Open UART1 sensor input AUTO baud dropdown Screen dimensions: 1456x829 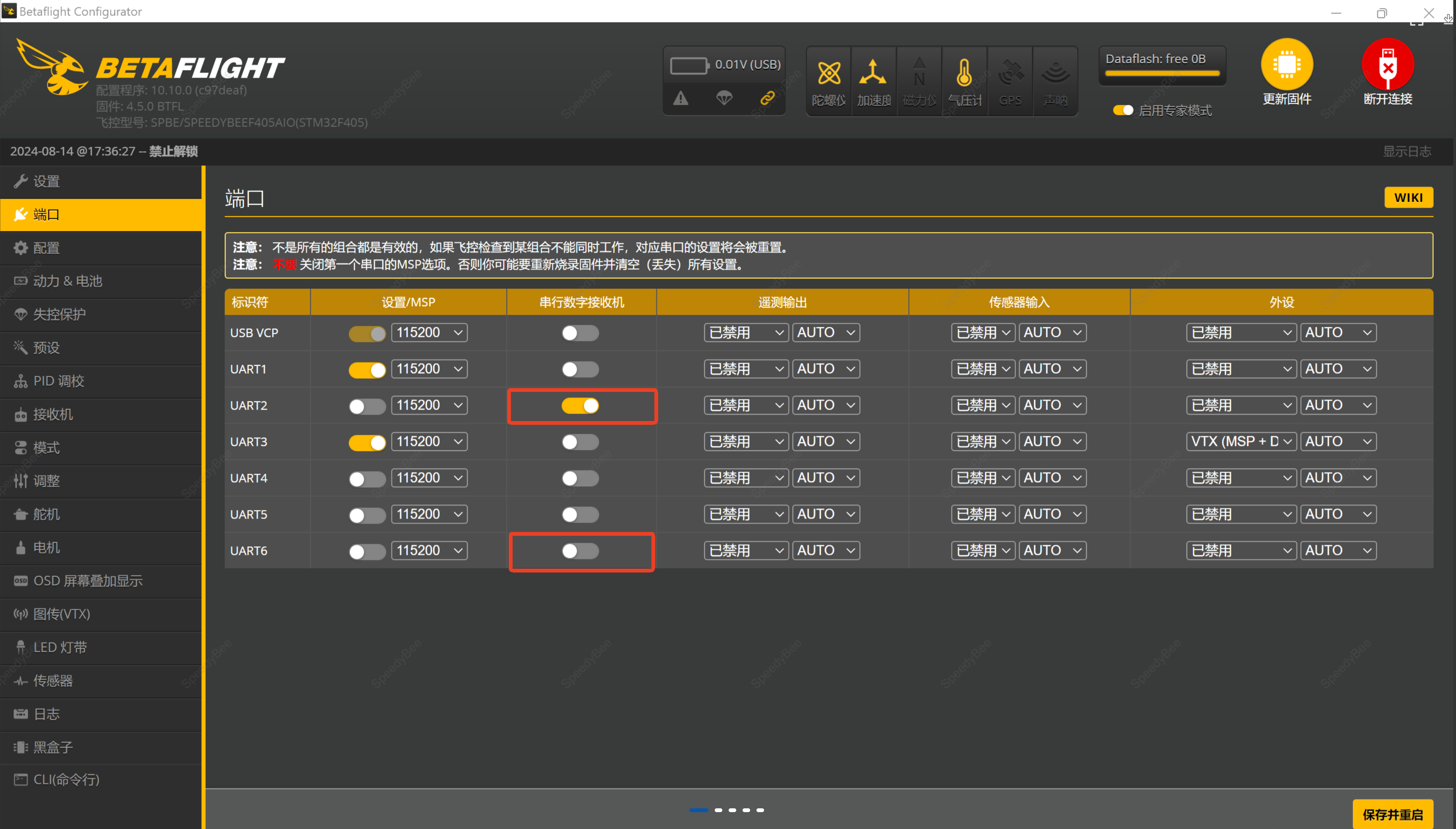point(1053,369)
